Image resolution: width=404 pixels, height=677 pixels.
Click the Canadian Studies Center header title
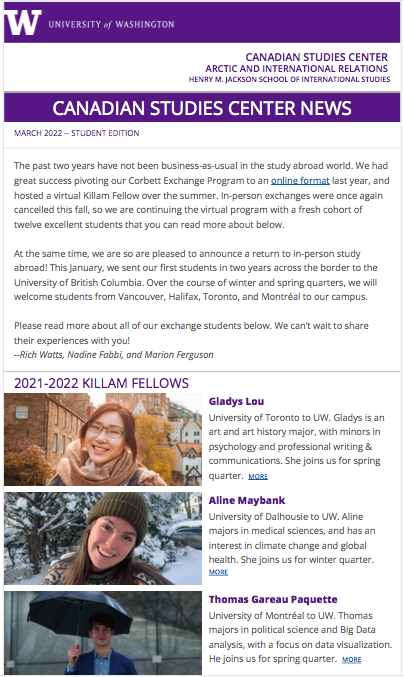(x=316, y=57)
